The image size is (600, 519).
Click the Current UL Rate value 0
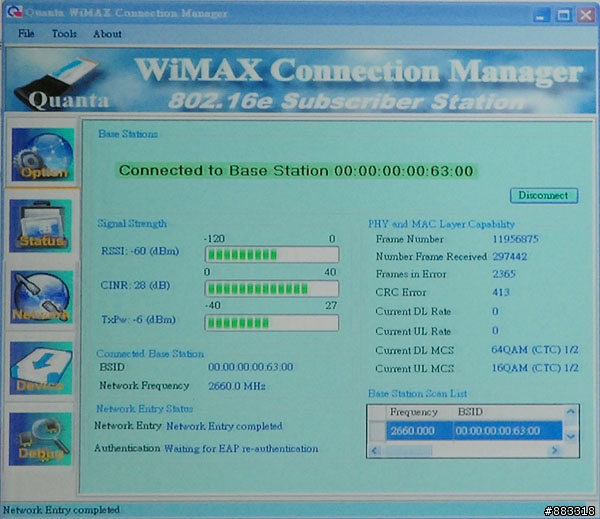(x=496, y=331)
